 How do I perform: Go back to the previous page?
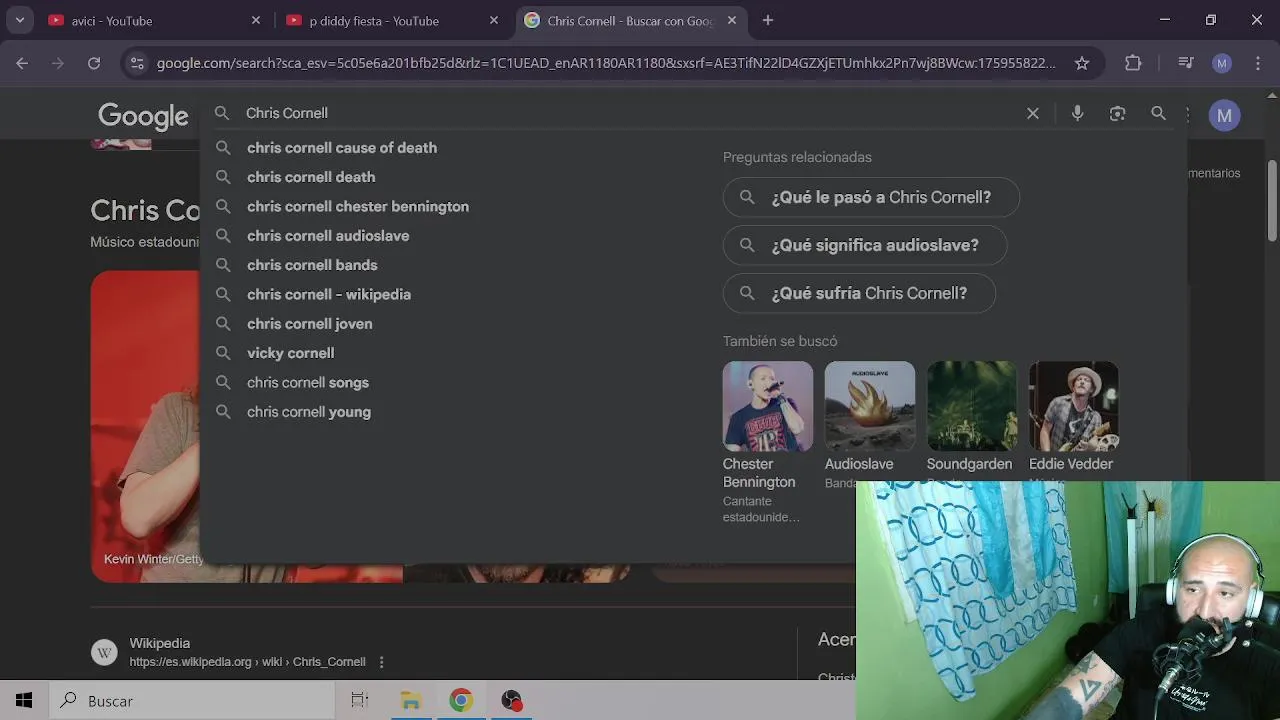(x=22, y=63)
